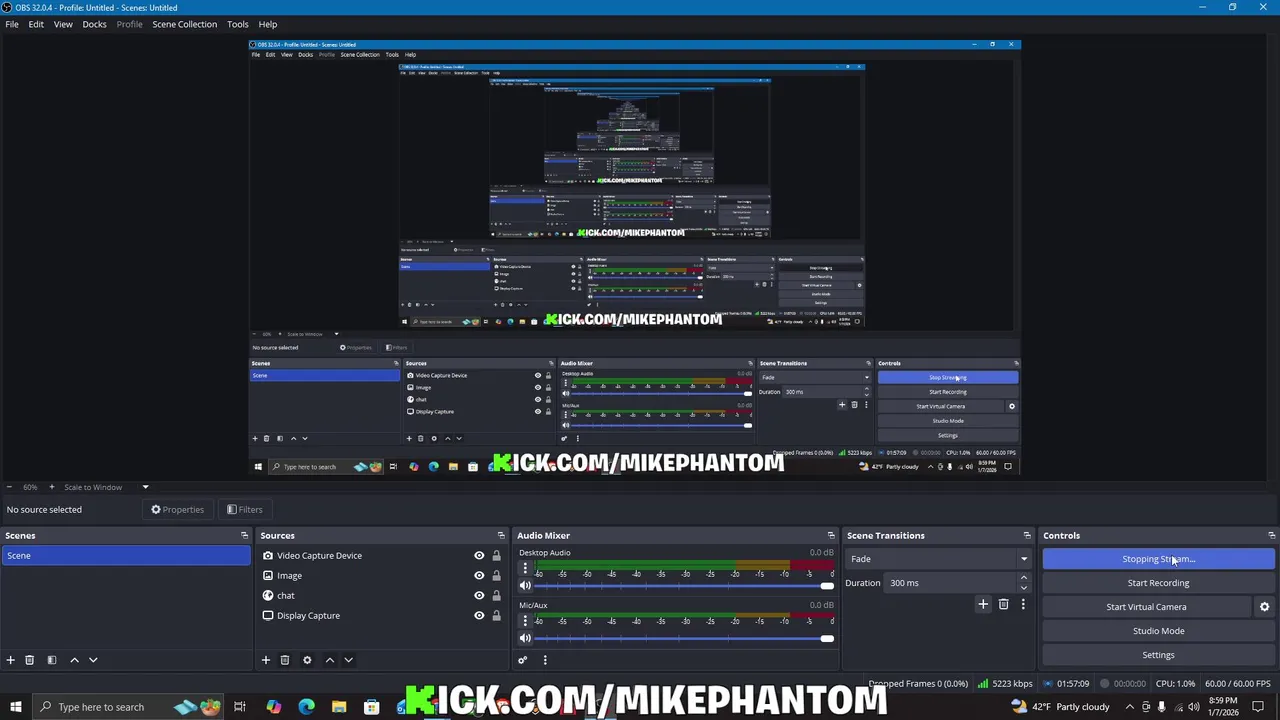Undock the Sources panel
The height and width of the screenshot is (720, 1280).
click(501, 536)
